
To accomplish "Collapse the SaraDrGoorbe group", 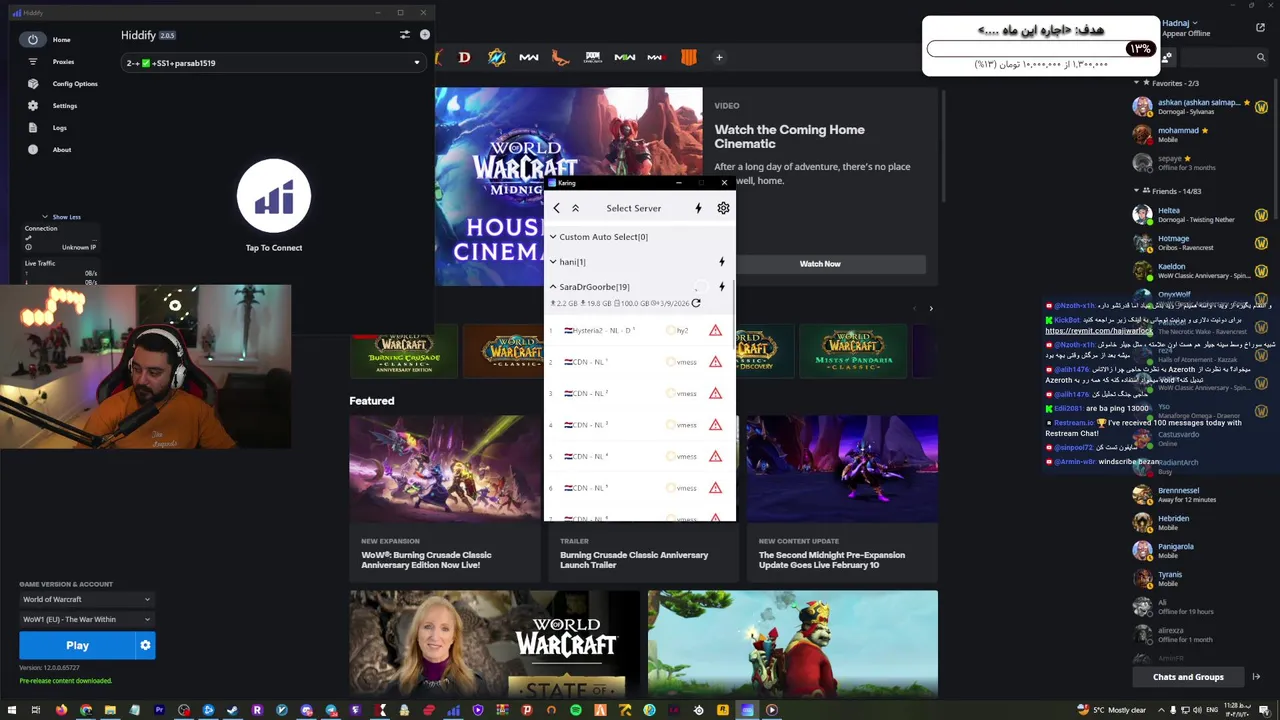I will [590, 287].
